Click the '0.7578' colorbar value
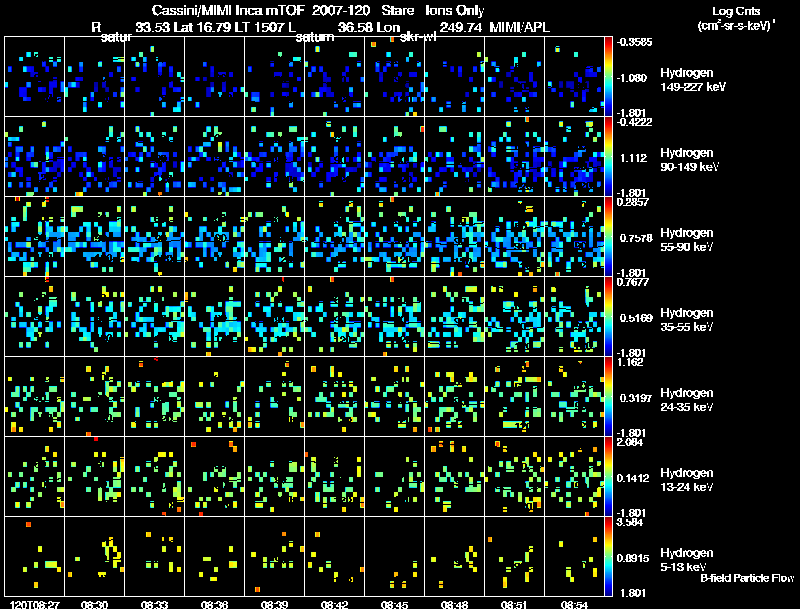Screen dimensions: 800x609 point(636,238)
